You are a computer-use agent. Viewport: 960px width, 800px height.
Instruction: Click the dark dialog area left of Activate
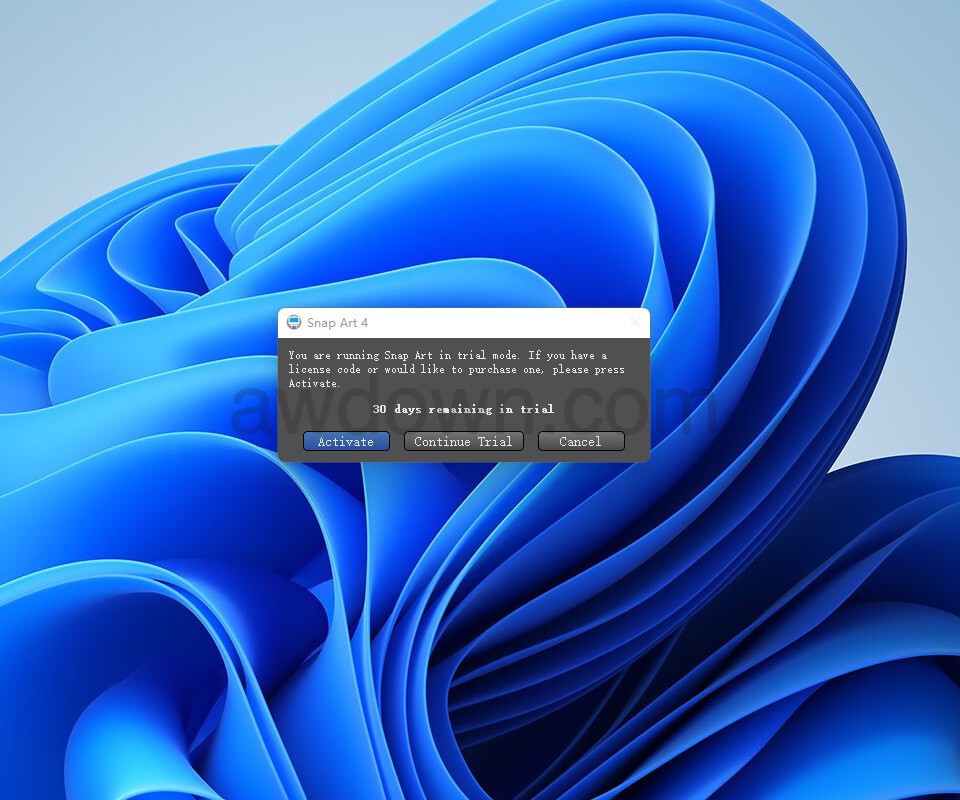tap(290, 441)
